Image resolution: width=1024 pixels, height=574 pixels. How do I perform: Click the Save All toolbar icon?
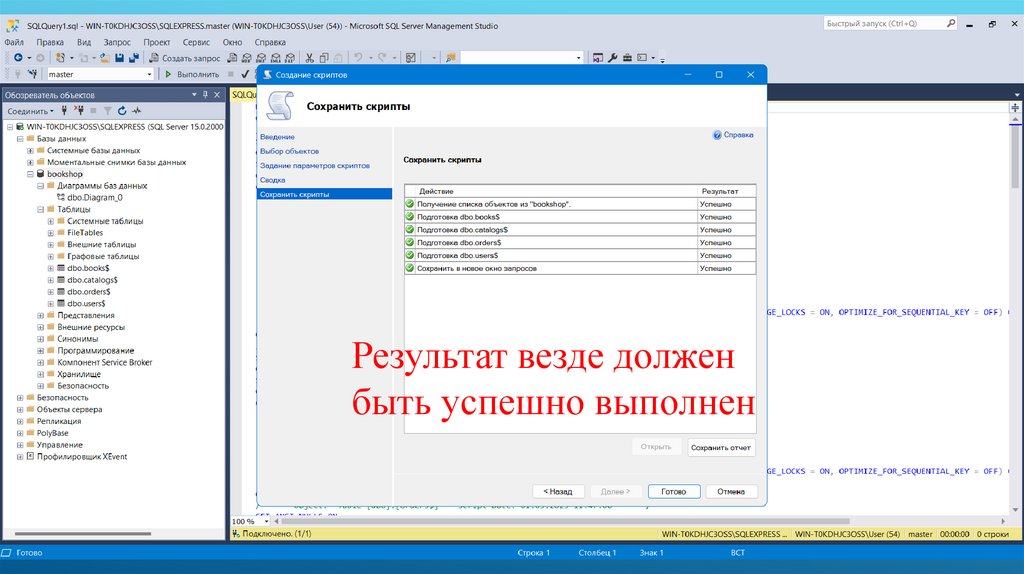134,58
